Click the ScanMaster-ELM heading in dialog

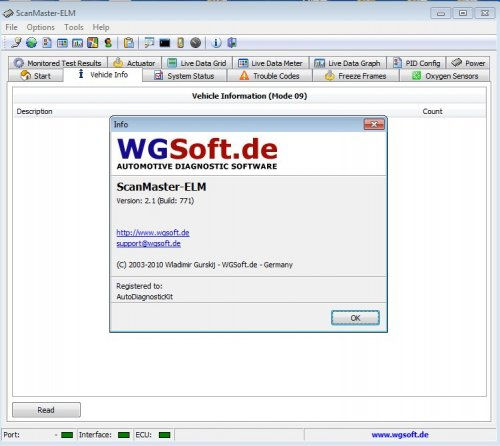[x=161, y=187]
